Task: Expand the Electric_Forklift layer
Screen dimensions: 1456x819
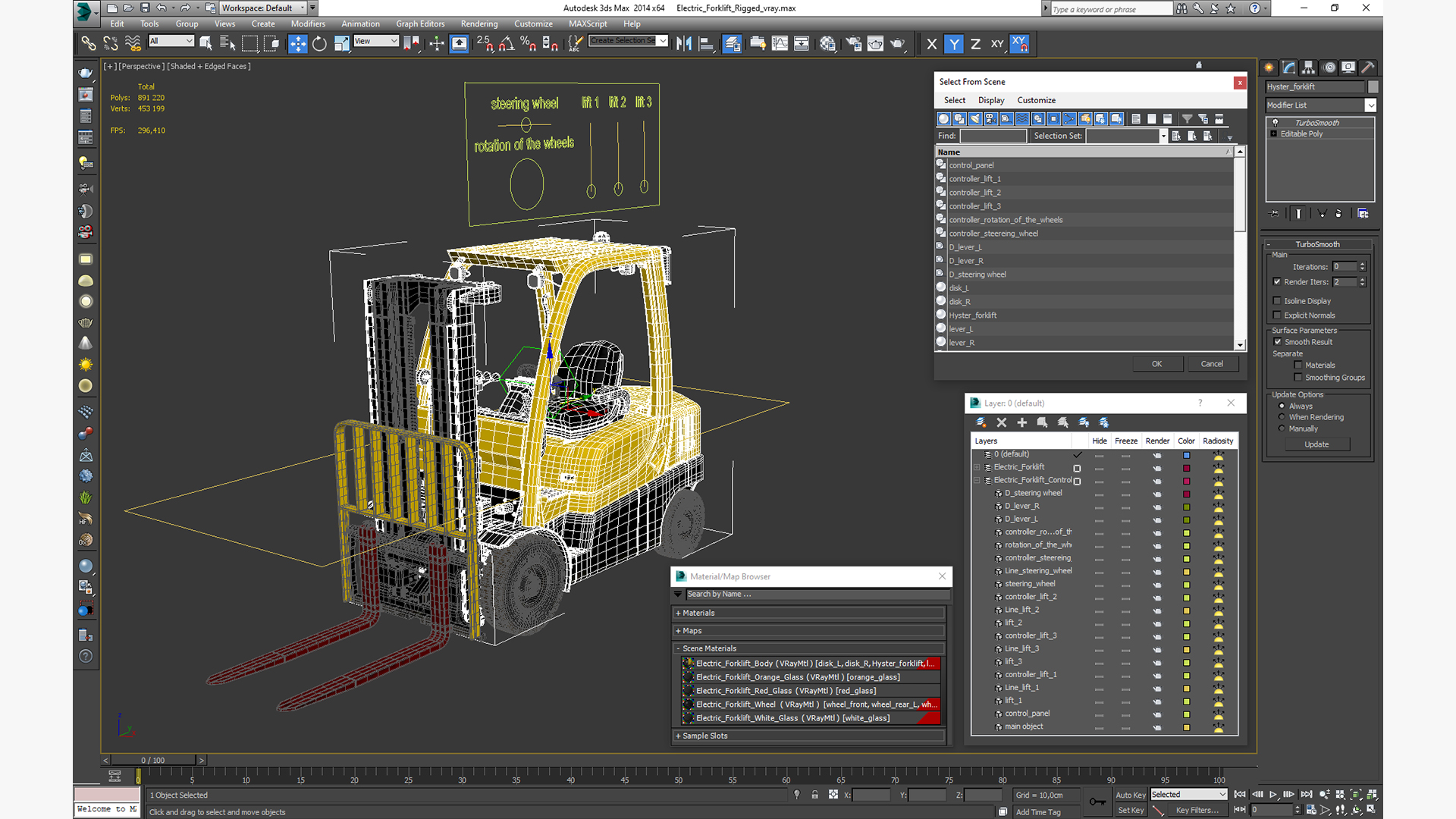Action: point(977,468)
